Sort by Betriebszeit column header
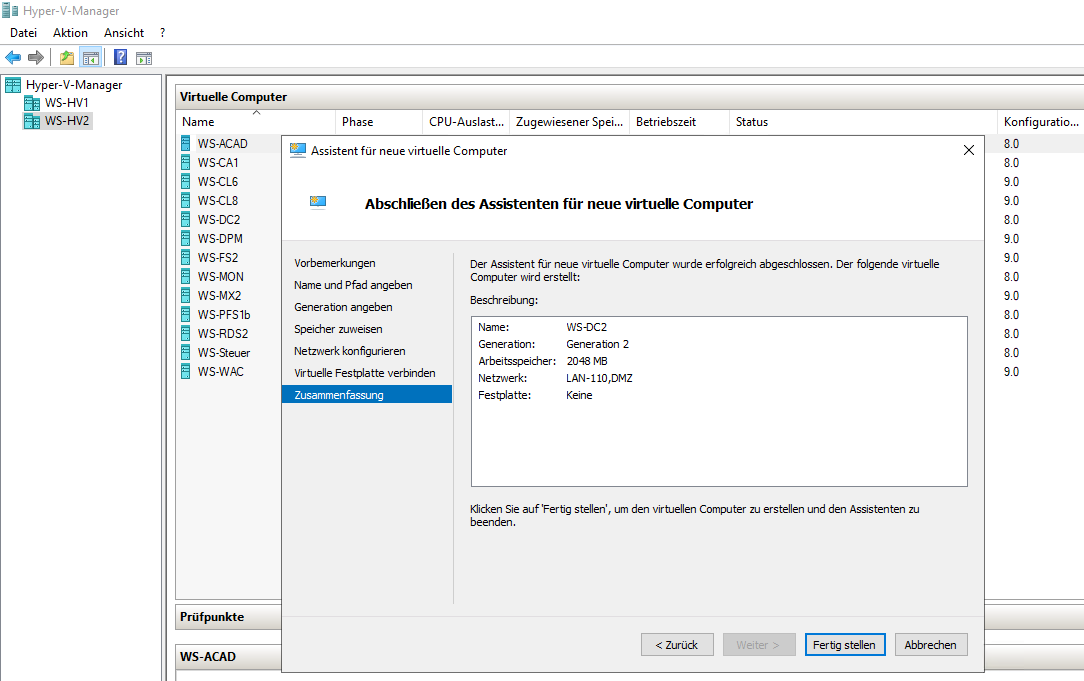1084x681 pixels. pyautogui.click(x=680, y=122)
